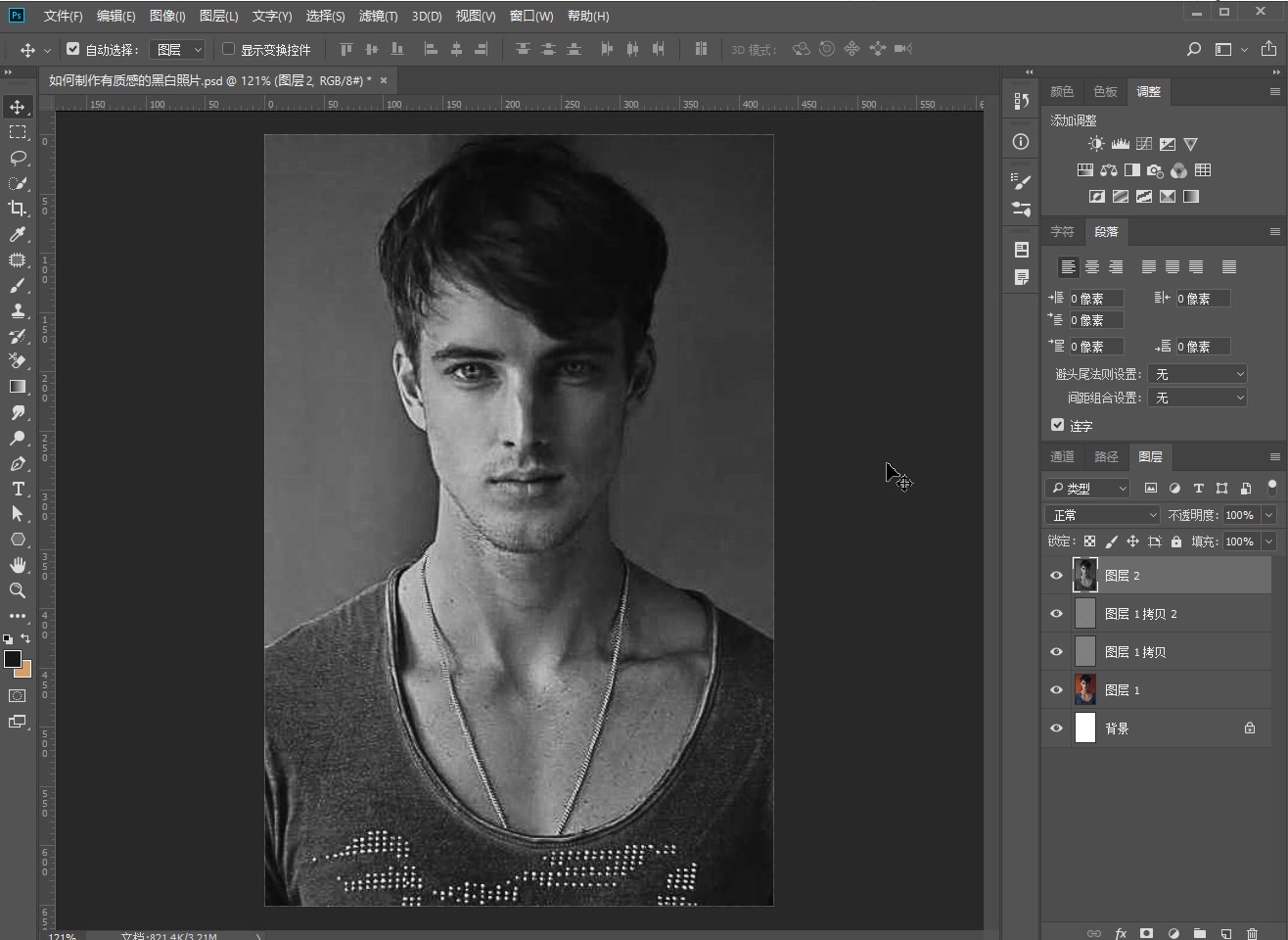The height and width of the screenshot is (940, 1288).
Task: Switch to the 通道 tab
Action: pos(1062,457)
